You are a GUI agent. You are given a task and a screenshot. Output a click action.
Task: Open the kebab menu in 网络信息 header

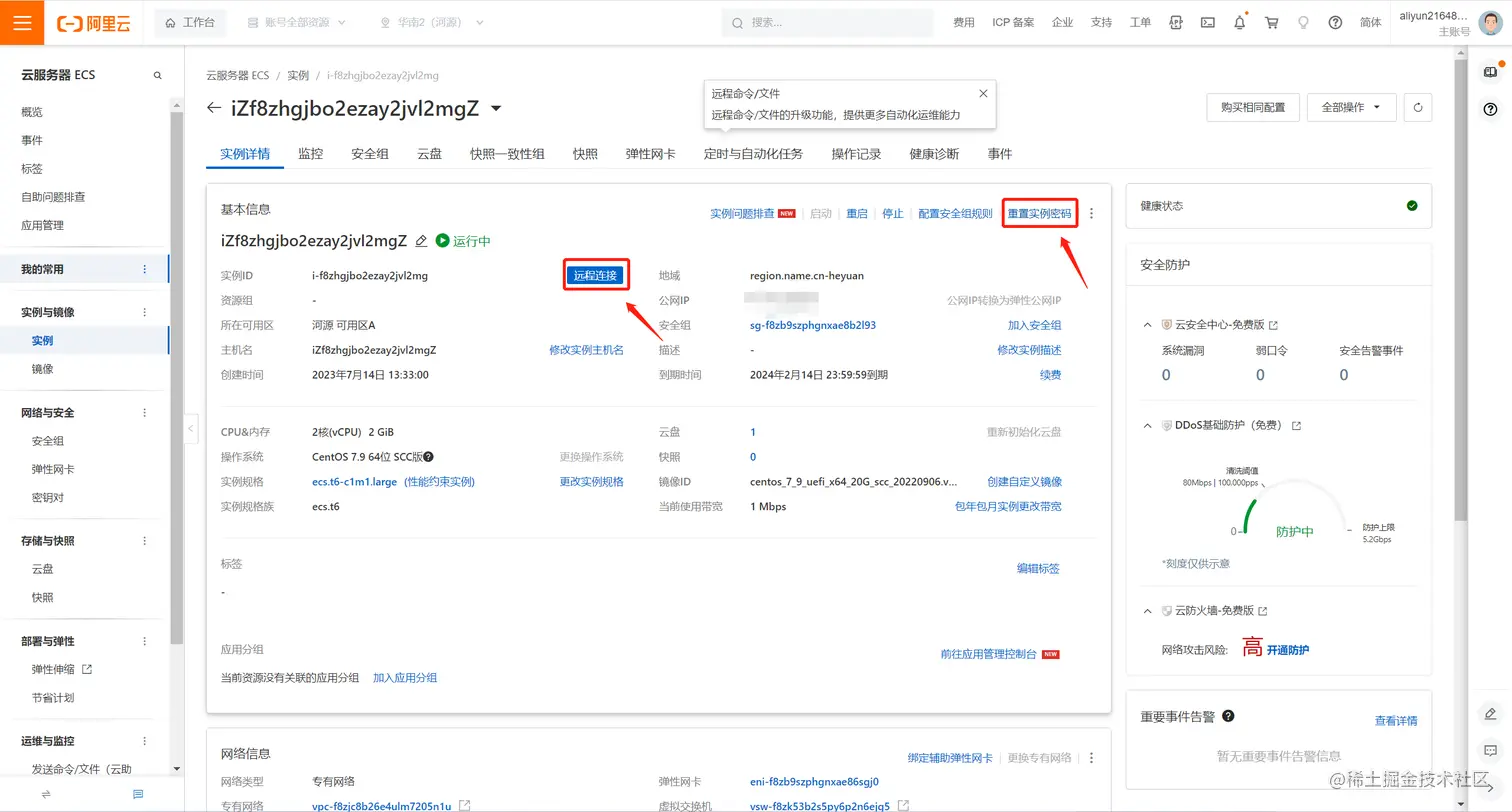point(1092,758)
